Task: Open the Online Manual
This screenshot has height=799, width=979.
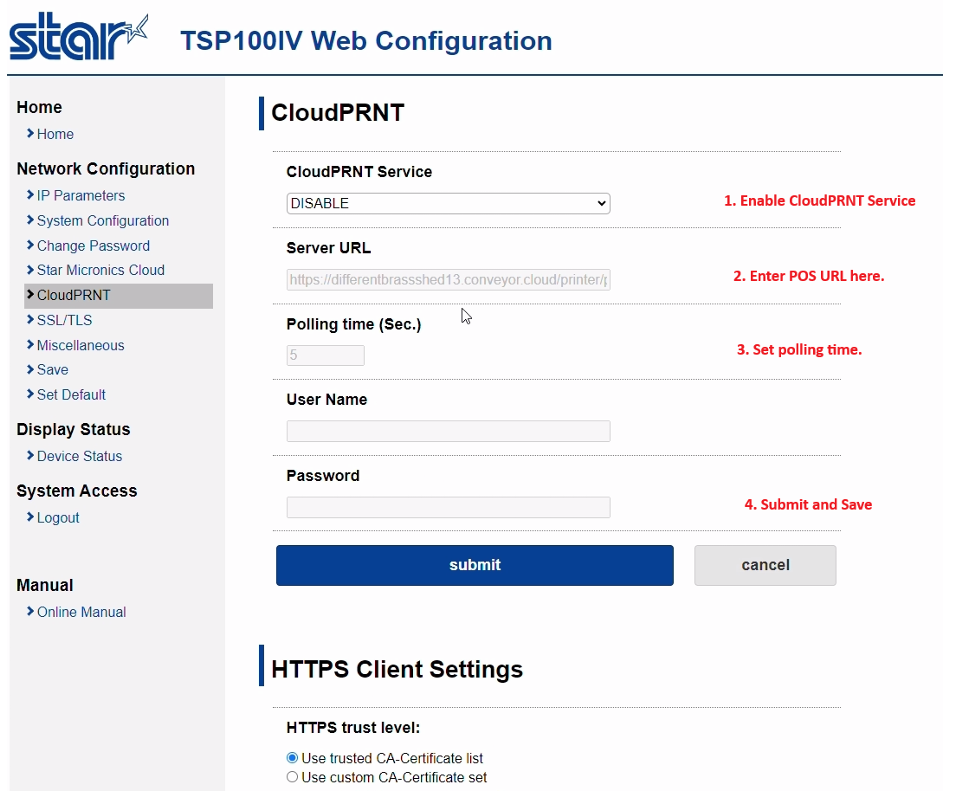Action: click(x=81, y=612)
